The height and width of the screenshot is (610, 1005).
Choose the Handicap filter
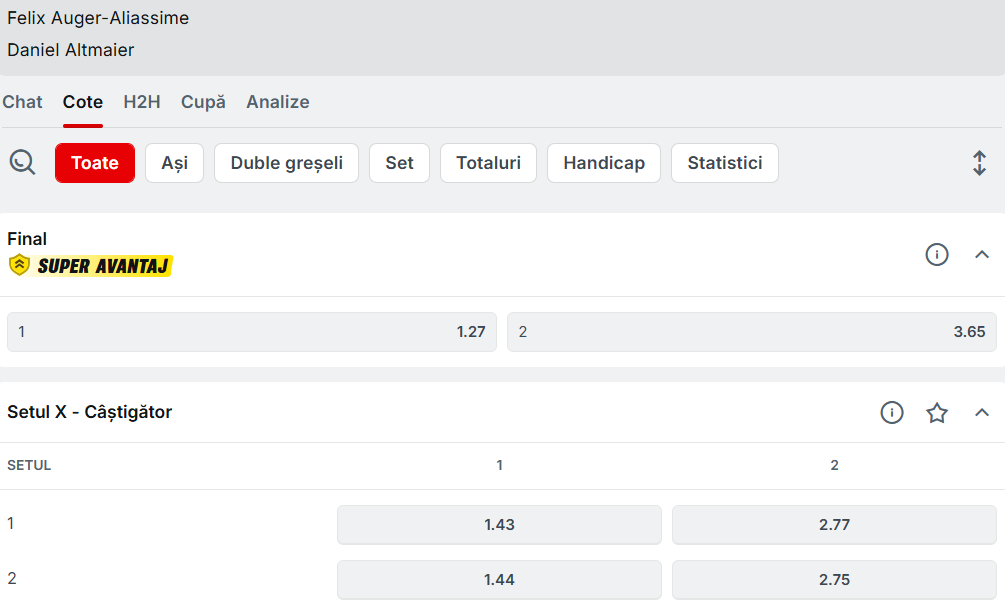pos(604,163)
